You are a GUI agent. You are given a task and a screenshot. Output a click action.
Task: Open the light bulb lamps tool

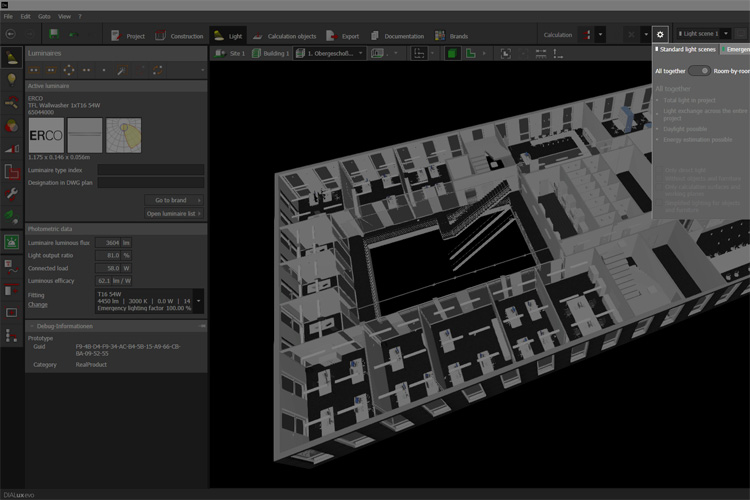coord(12,80)
